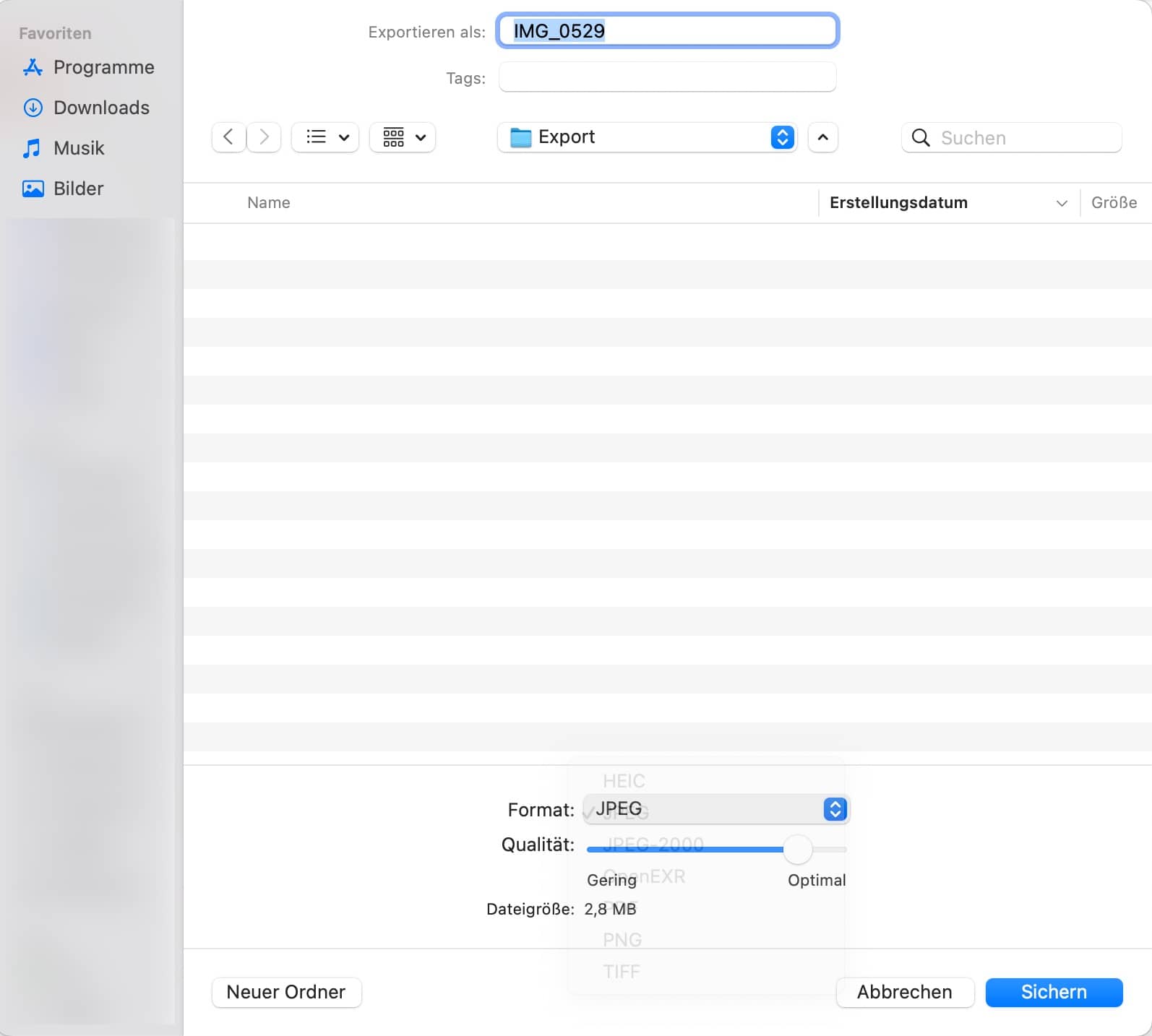Collapse the dialog with the chevron-up button
1152x1036 pixels.
[x=823, y=137]
